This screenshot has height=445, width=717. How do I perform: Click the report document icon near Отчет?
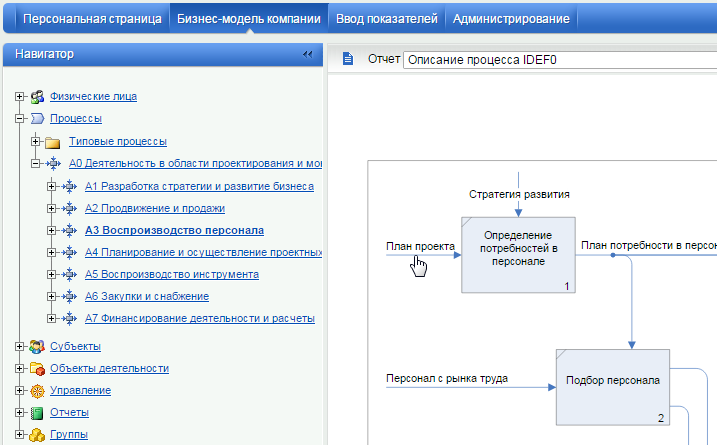coord(349,59)
